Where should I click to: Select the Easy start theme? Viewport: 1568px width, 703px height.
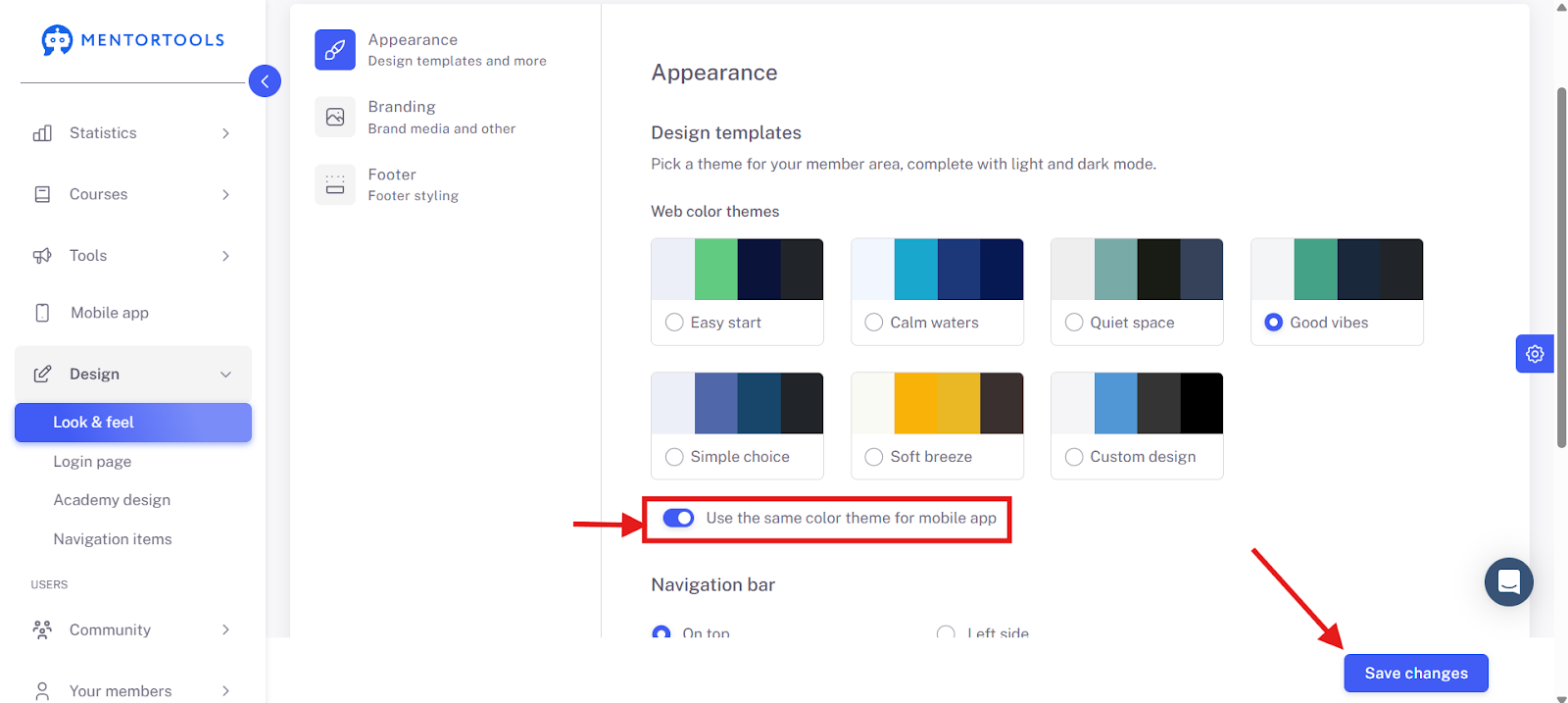coord(674,323)
